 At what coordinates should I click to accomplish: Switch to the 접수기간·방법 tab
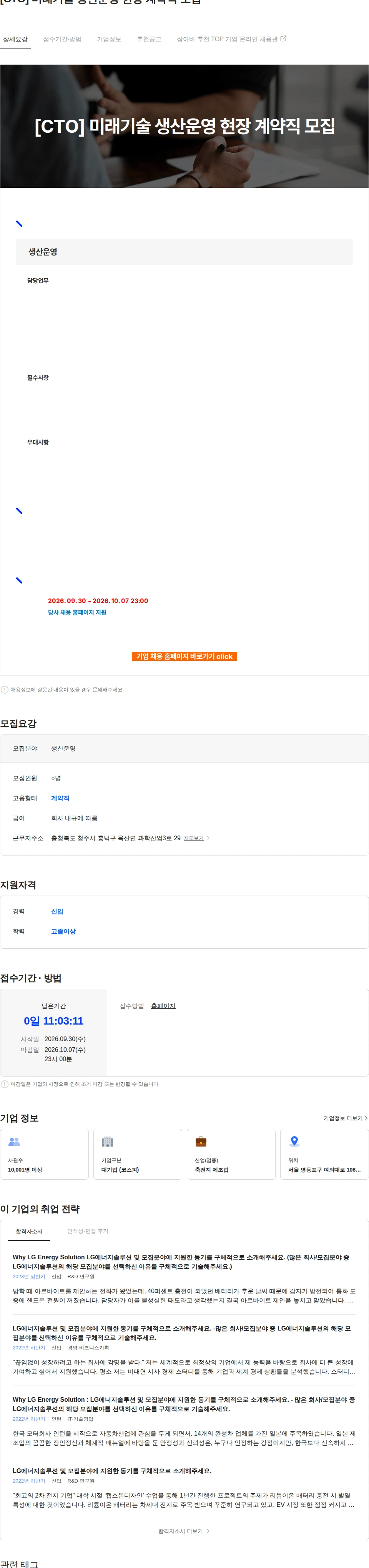coord(62,39)
